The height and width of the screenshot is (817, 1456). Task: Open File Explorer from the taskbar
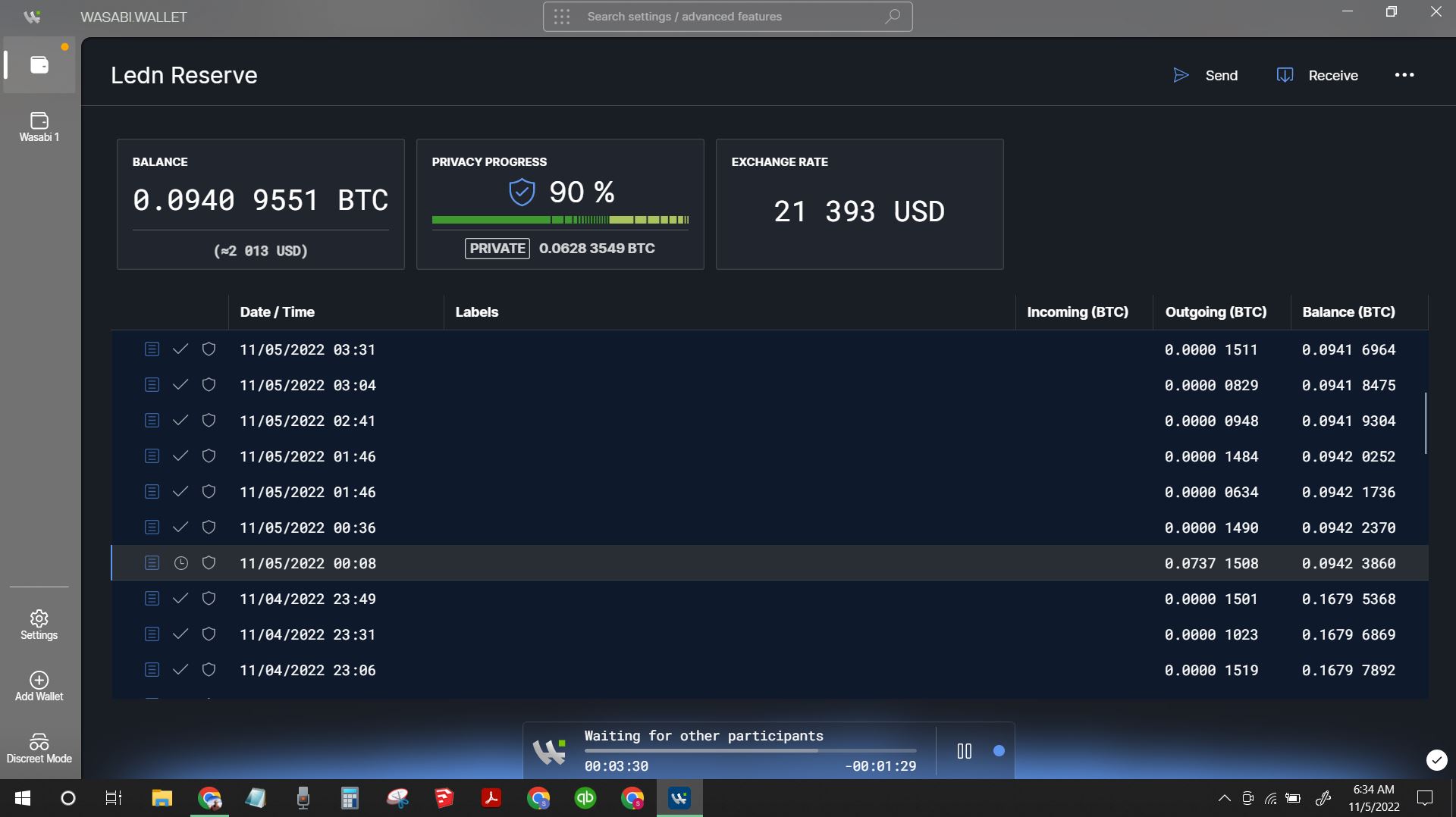tap(162, 798)
